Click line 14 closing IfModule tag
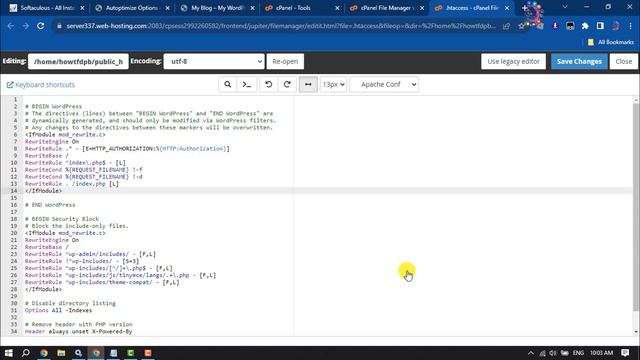The width and height of the screenshot is (640, 360). 43,191
